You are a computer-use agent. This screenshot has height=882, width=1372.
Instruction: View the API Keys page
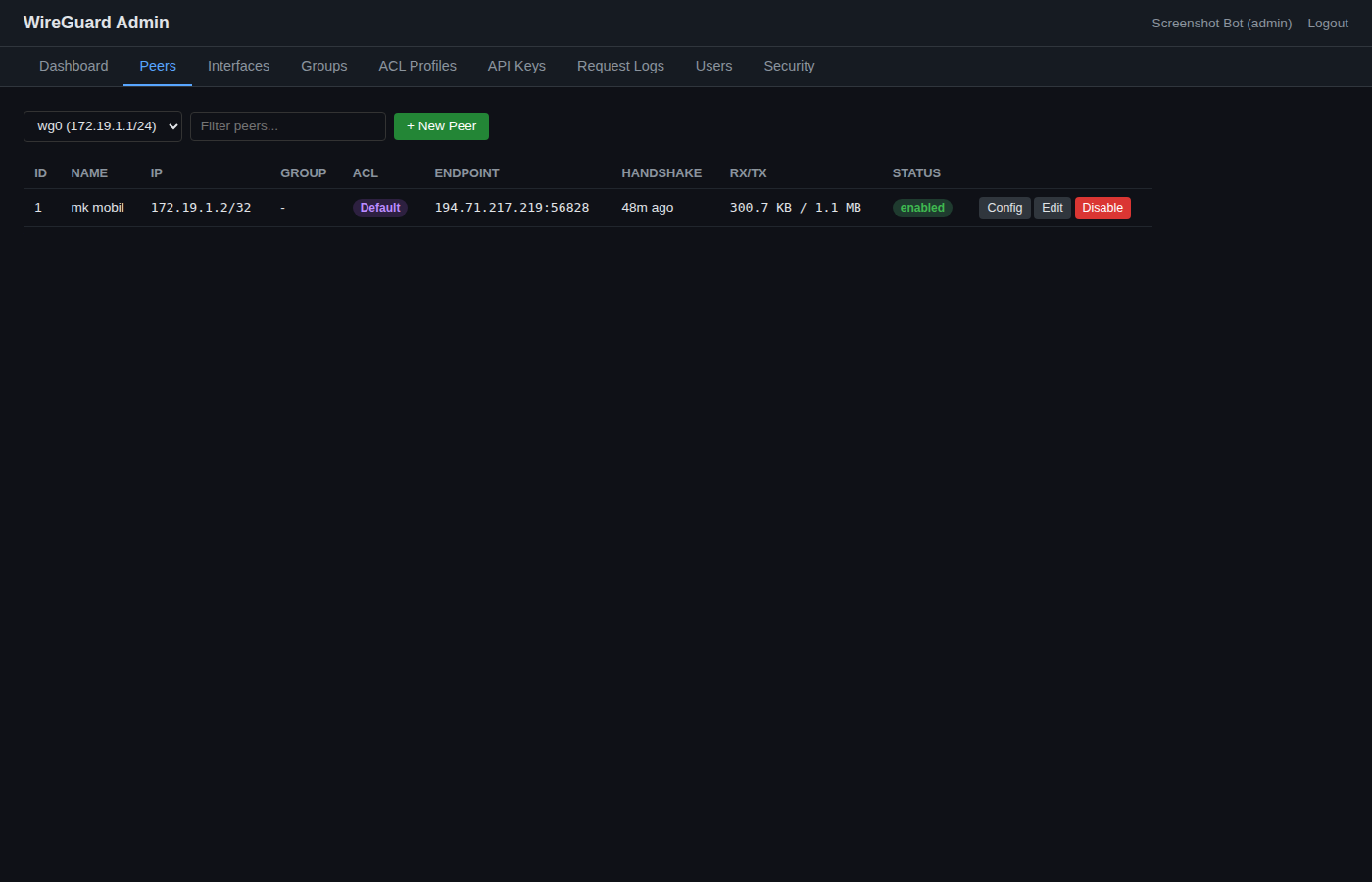[516, 66]
